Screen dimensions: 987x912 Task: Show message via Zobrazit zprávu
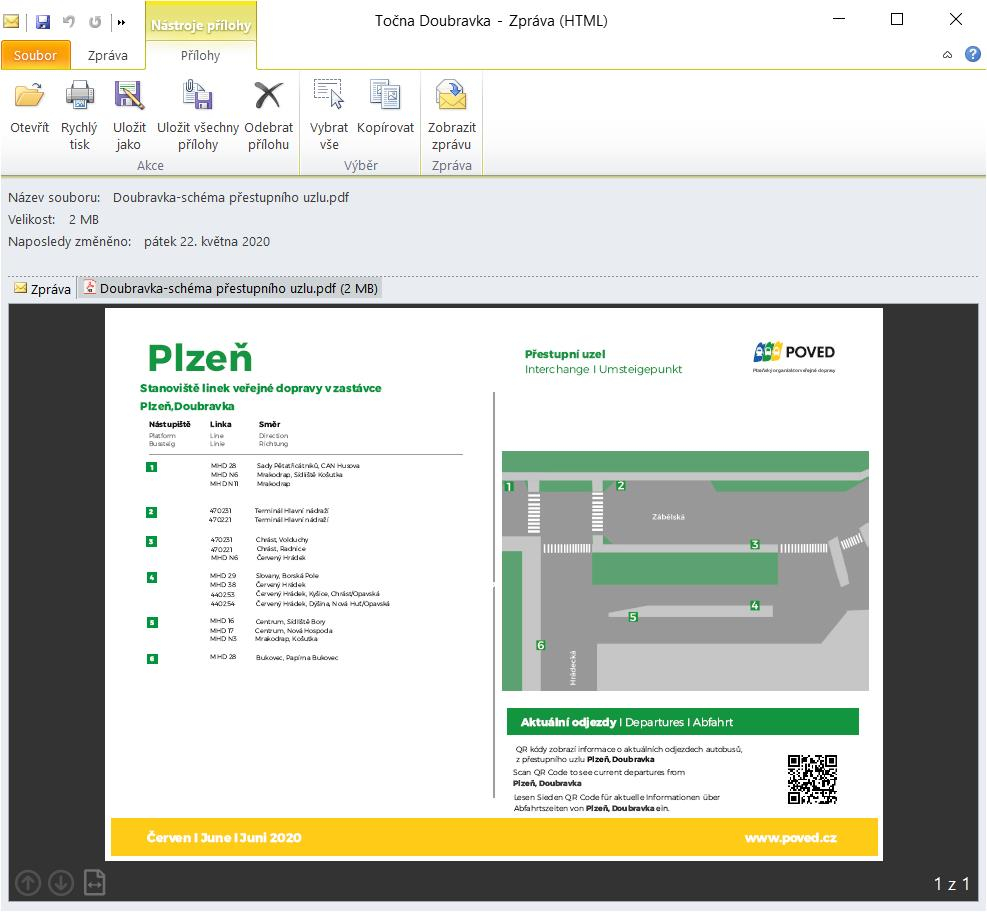pyautogui.click(x=451, y=115)
